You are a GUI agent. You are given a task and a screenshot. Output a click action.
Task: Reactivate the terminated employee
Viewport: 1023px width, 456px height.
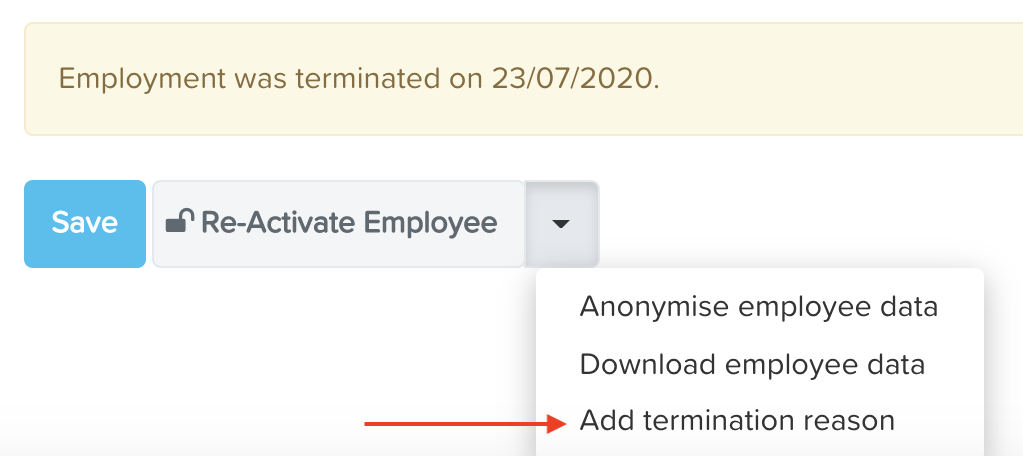click(x=339, y=224)
